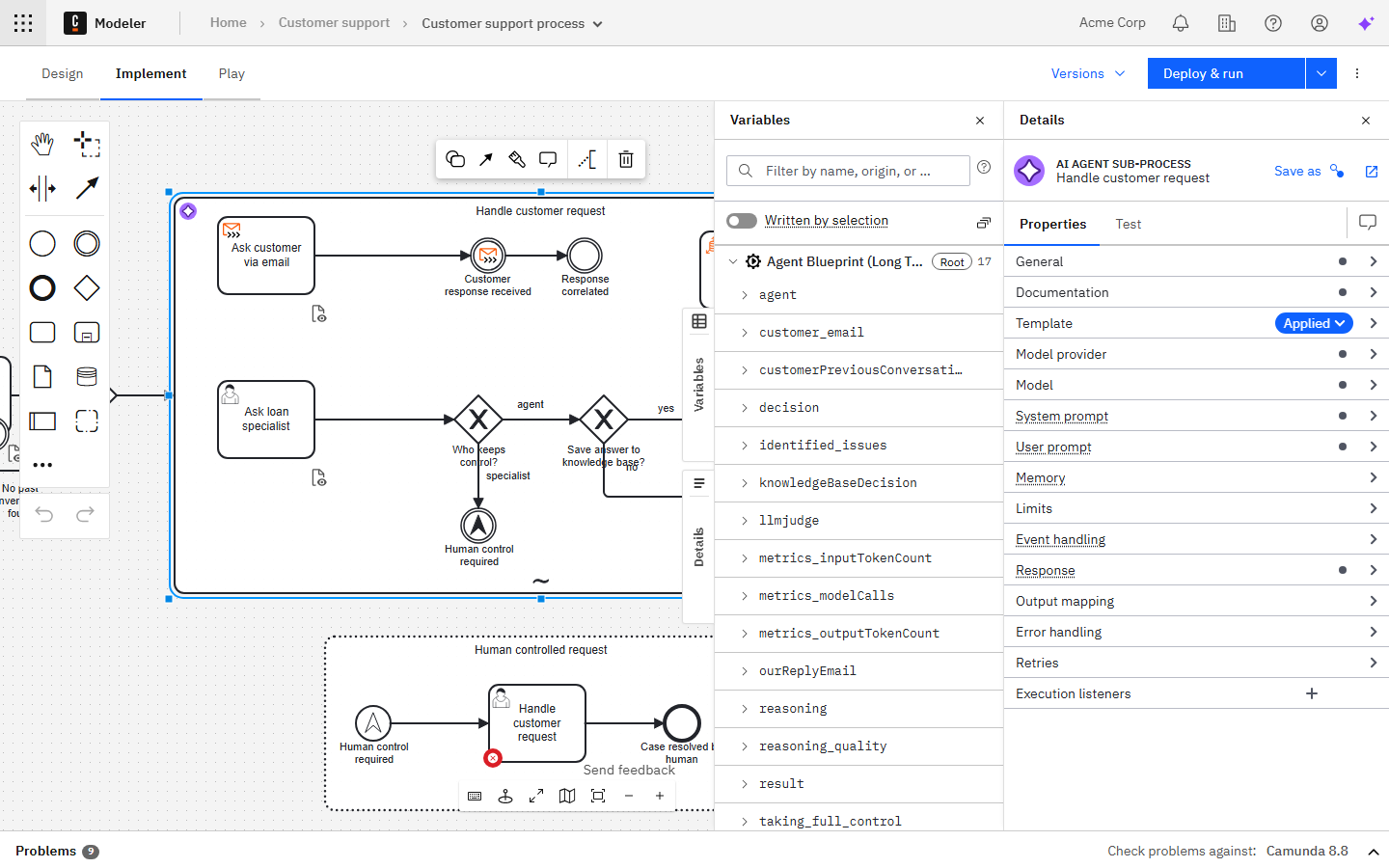The width and height of the screenshot is (1389, 868).
Task: Click the undo arrow in palette
Action: (x=44, y=514)
